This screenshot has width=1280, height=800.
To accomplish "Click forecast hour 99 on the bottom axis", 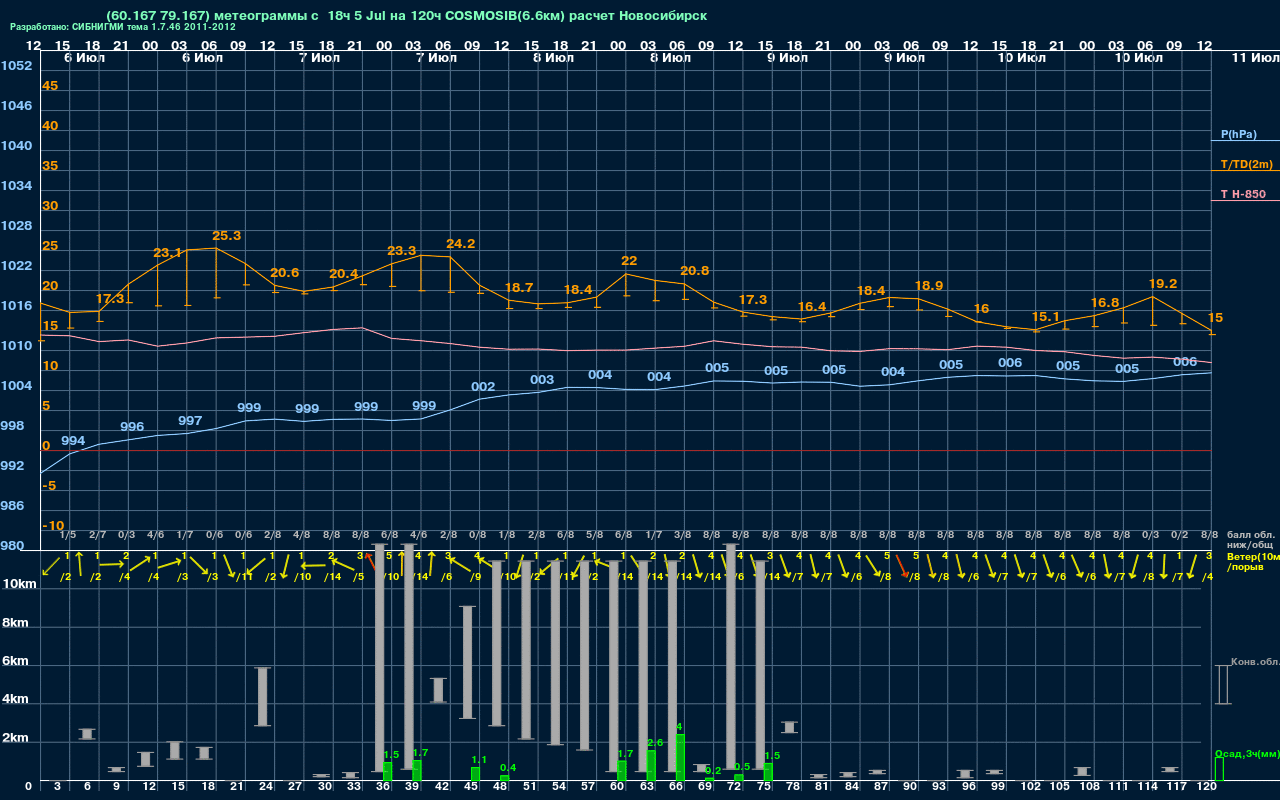I will (997, 787).
